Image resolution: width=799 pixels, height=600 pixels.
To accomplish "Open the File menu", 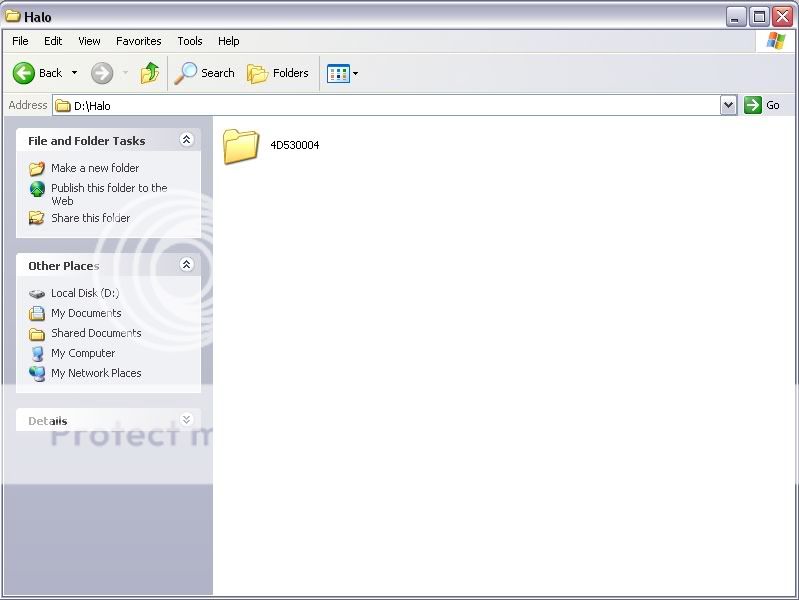I will tap(20, 41).
